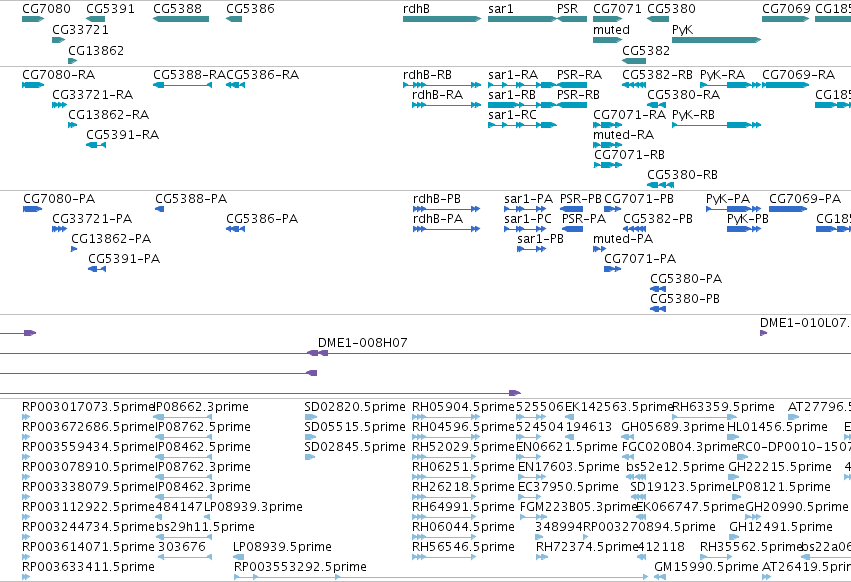The image size is (851, 582).
Task: Click protein CG5388-PA
Action: click(x=191, y=199)
